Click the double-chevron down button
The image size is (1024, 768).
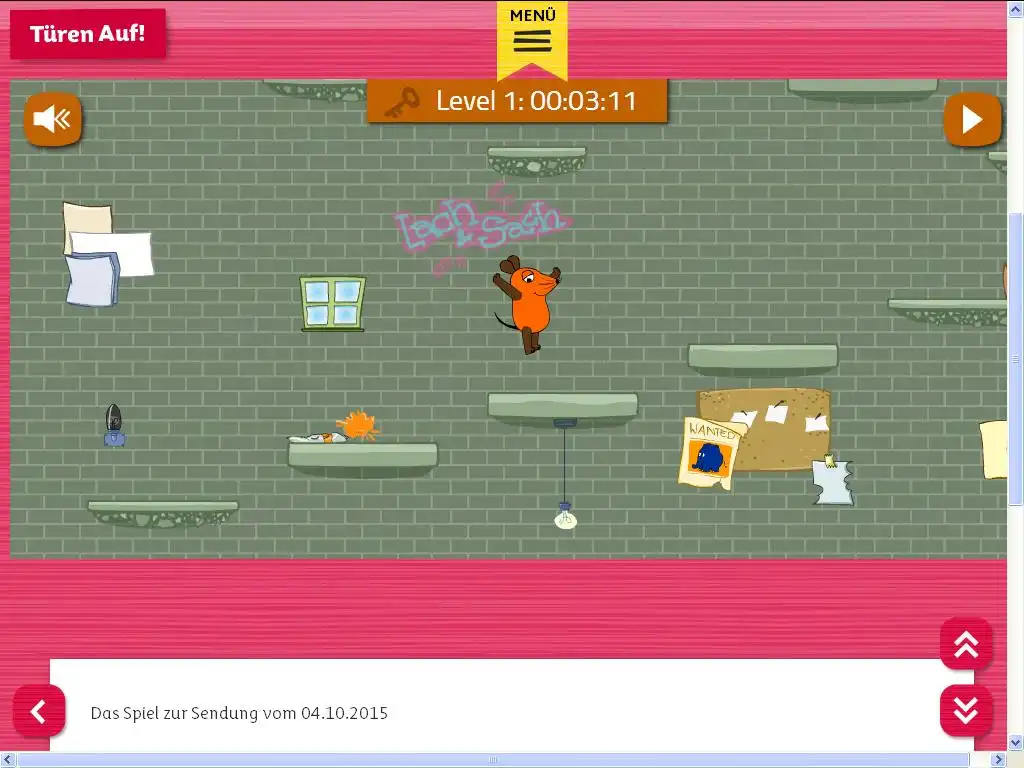pos(966,710)
